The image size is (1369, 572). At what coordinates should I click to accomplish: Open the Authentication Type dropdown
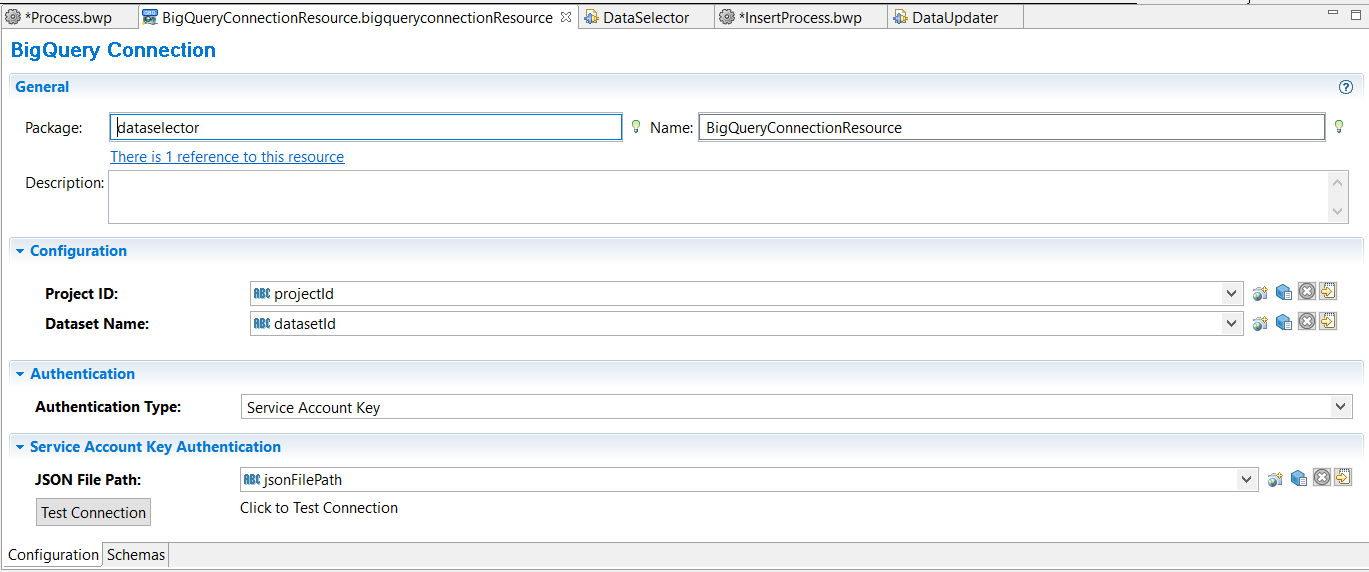pyautogui.click(x=1341, y=406)
